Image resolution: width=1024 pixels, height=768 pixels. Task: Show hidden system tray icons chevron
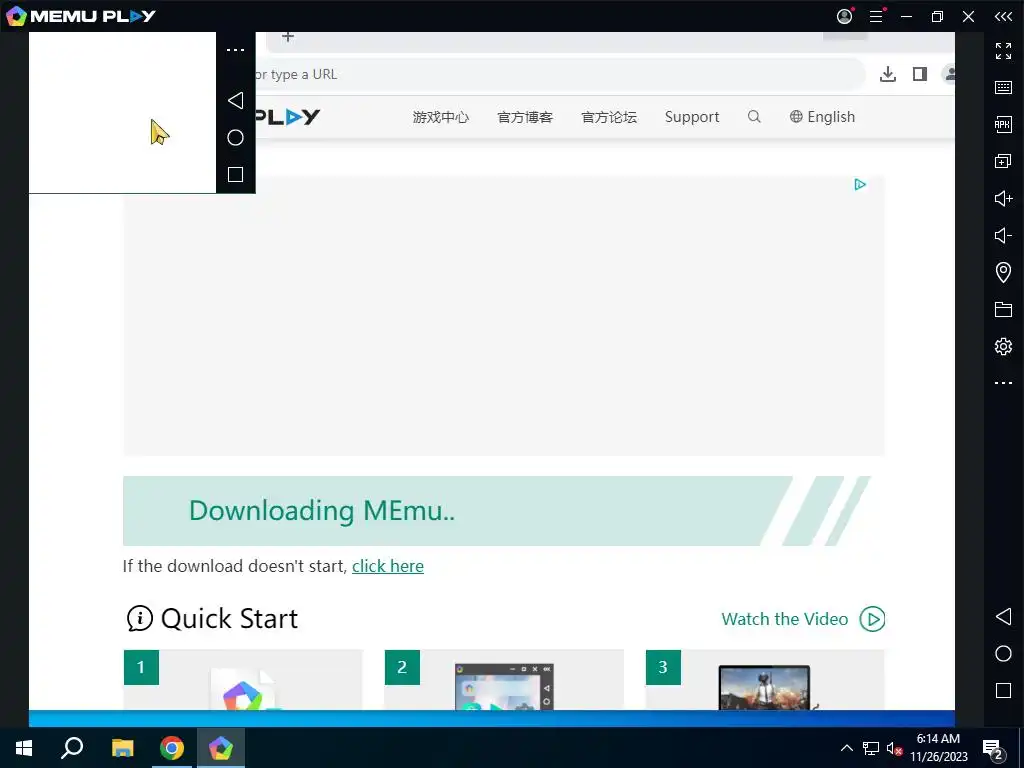point(846,748)
